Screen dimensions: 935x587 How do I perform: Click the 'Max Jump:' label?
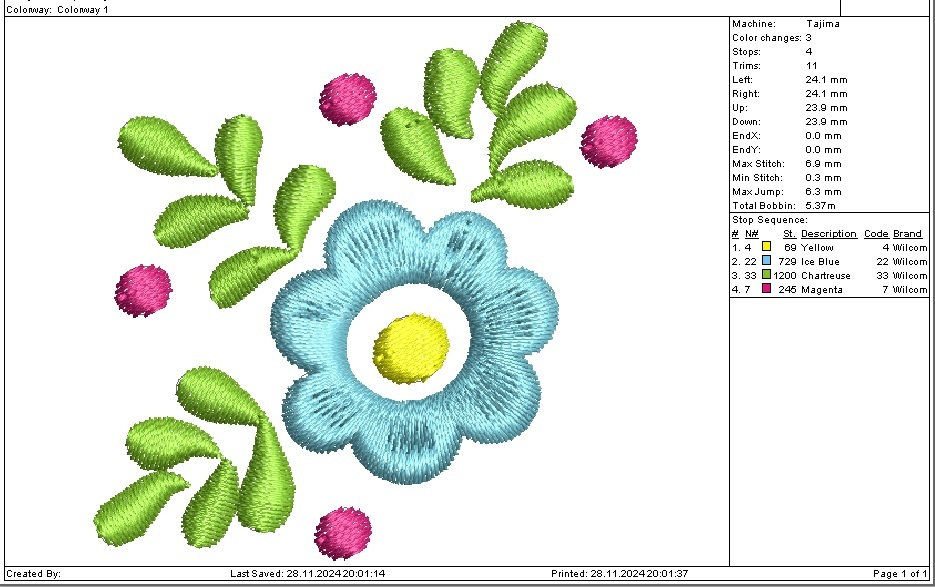click(758, 191)
